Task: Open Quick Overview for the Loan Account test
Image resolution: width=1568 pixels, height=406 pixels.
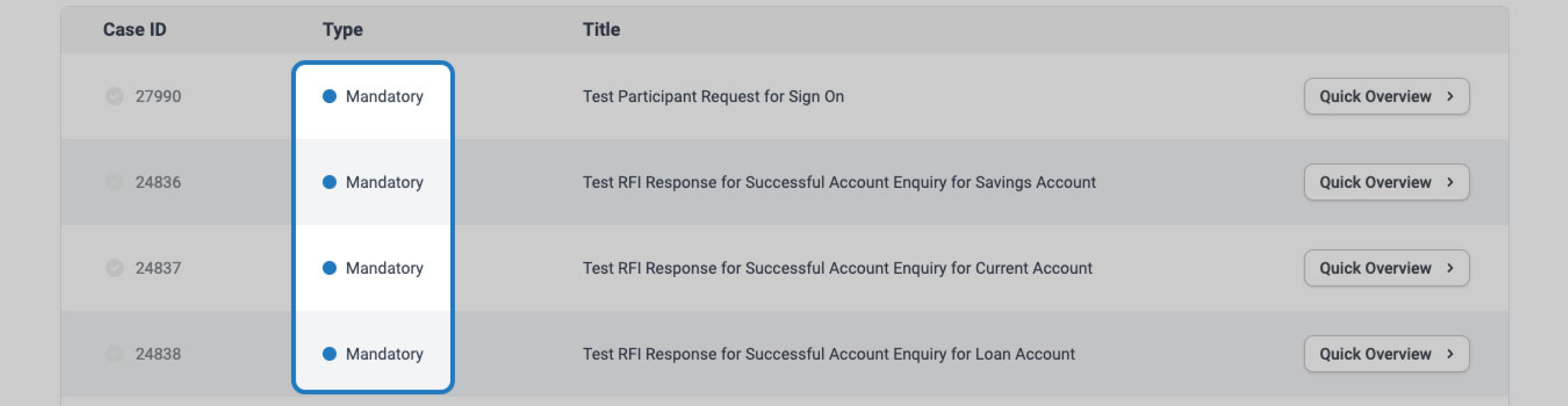Action: click(1386, 353)
